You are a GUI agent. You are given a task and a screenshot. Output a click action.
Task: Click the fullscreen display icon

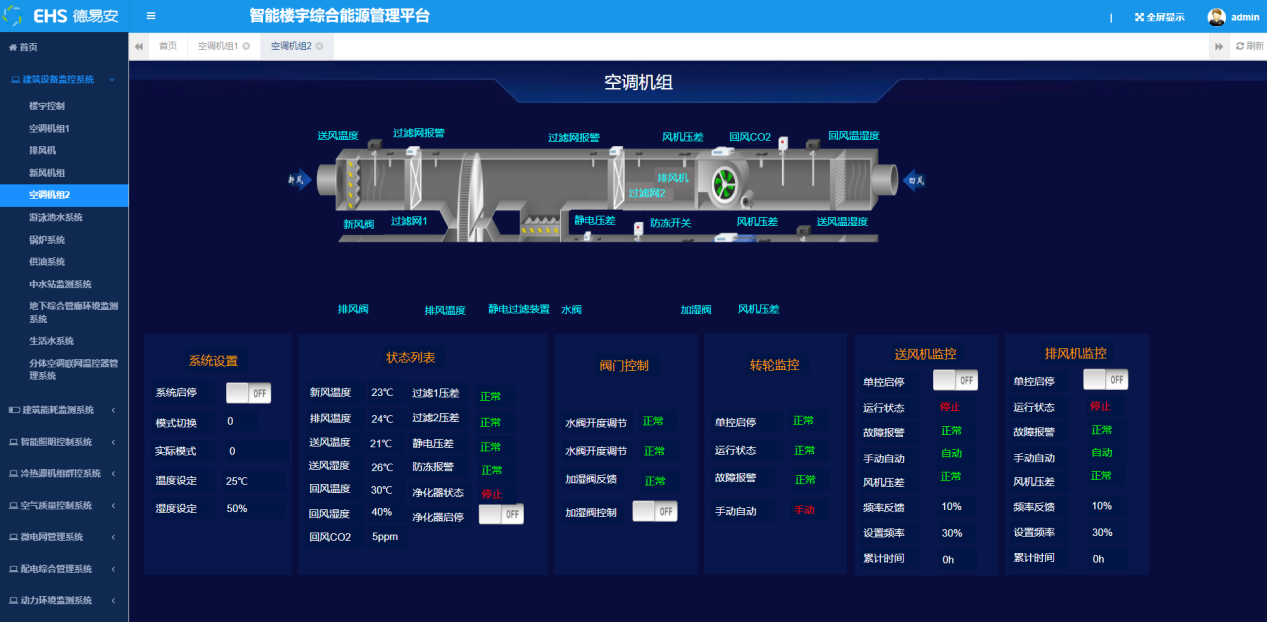(x=1140, y=17)
